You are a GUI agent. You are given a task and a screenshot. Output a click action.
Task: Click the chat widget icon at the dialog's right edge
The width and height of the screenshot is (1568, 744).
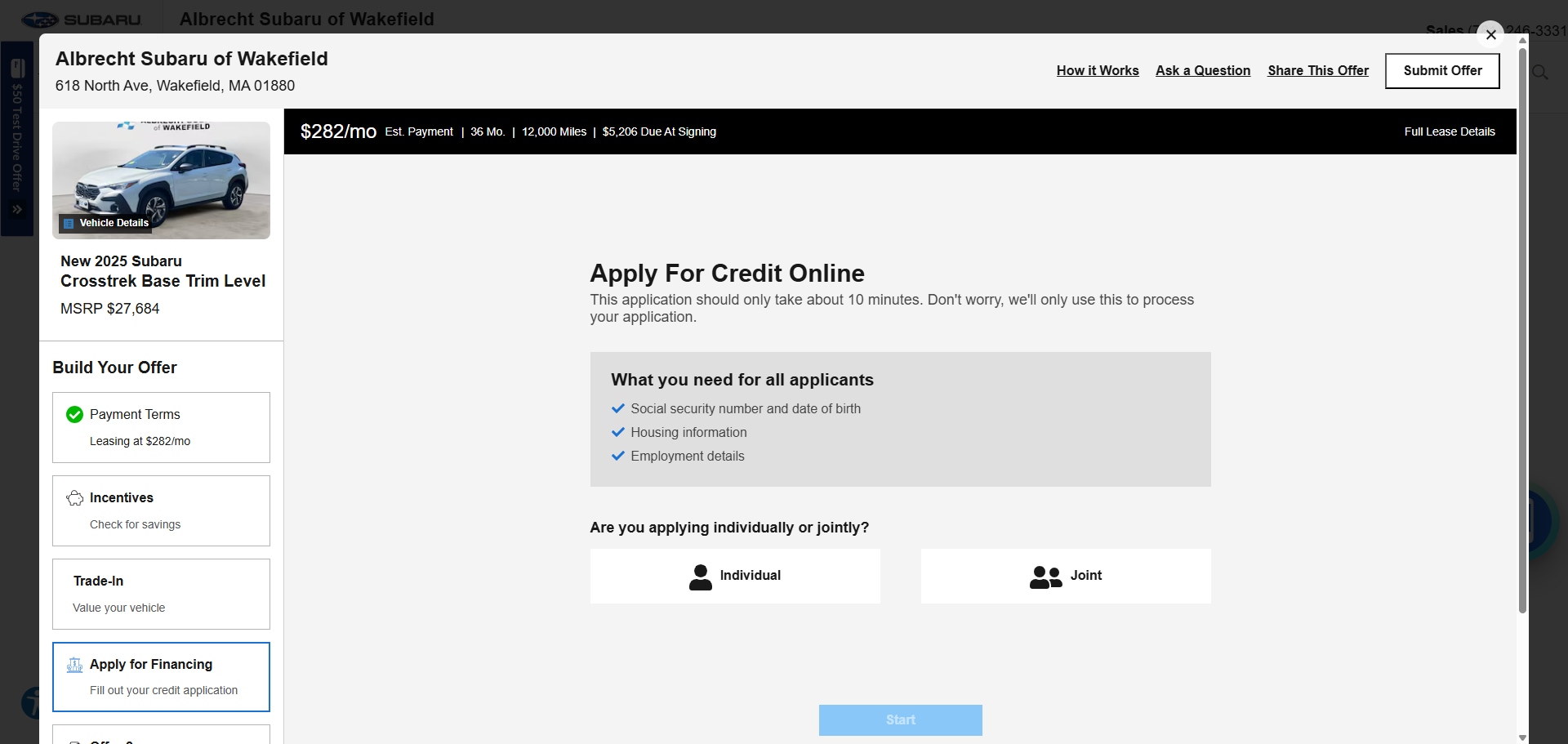coord(1542,521)
